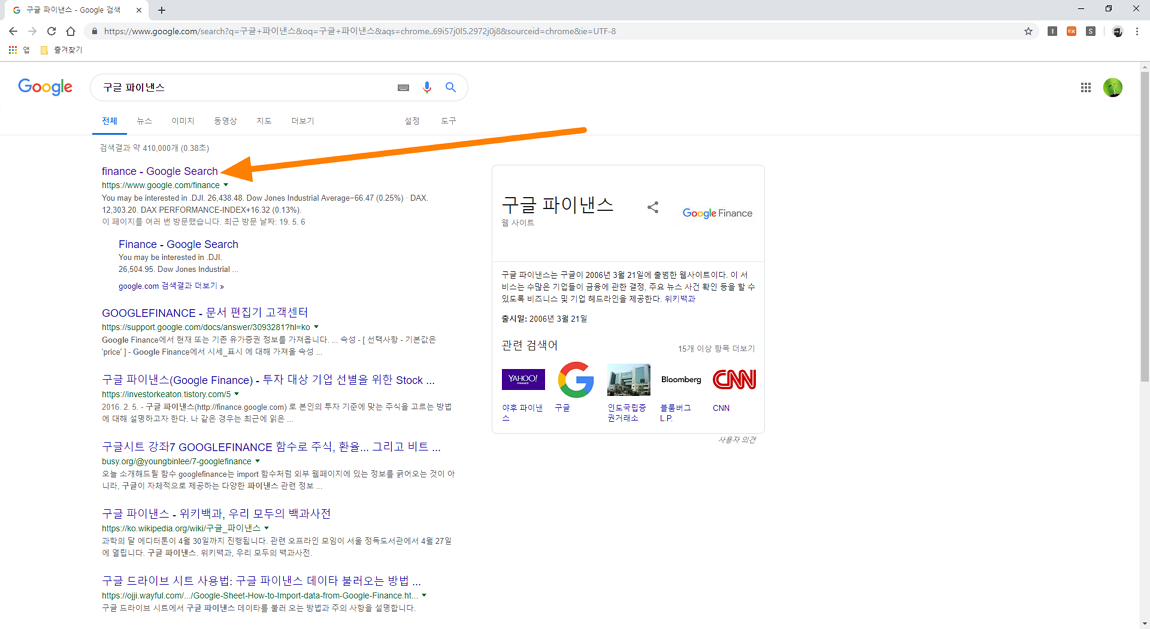1150x629 pixels.
Task: Select the Google G logo thumbnail
Action: (576, 380)
